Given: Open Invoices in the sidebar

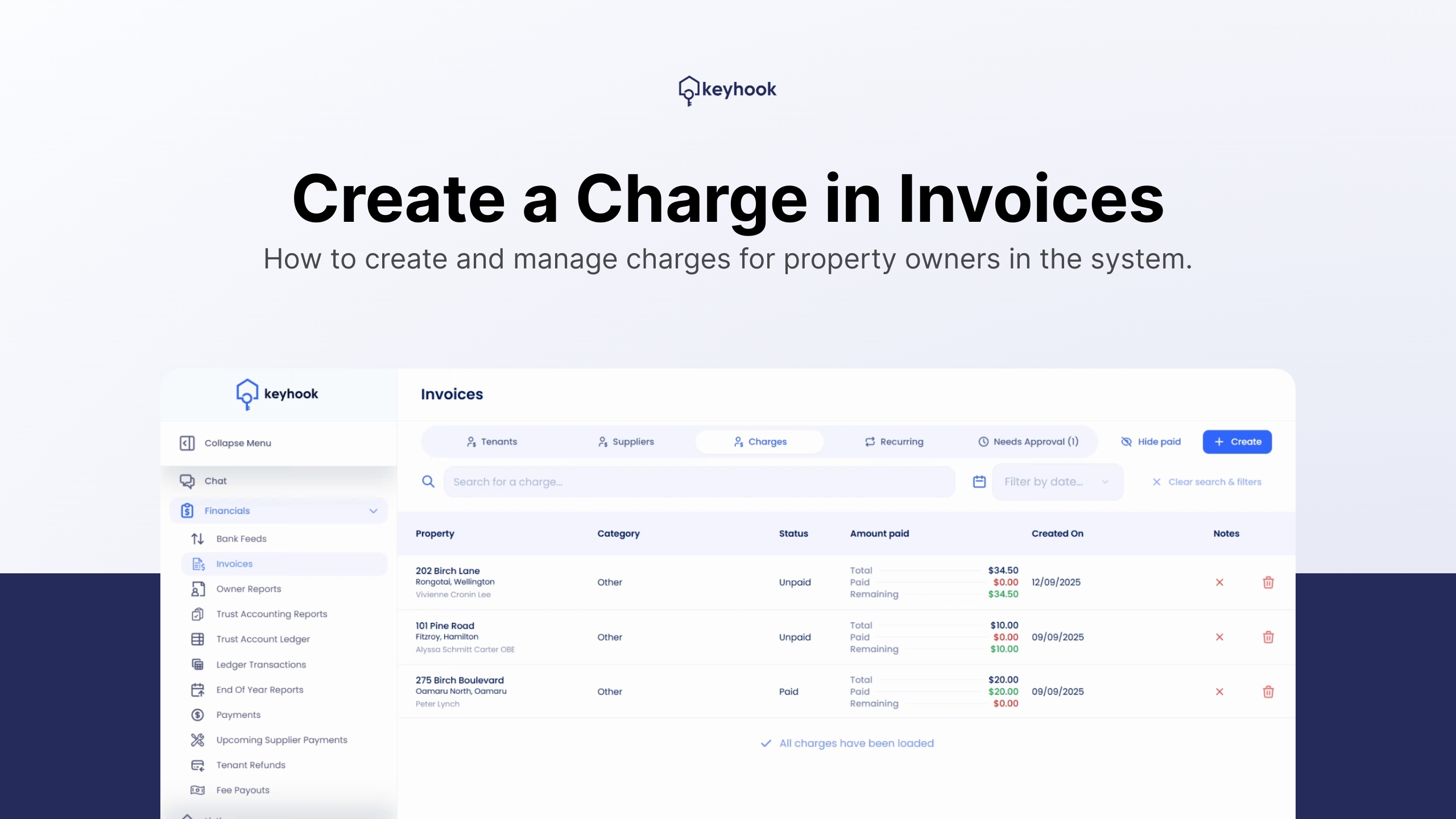Looking at the screenshot, I should click(284, 564).
